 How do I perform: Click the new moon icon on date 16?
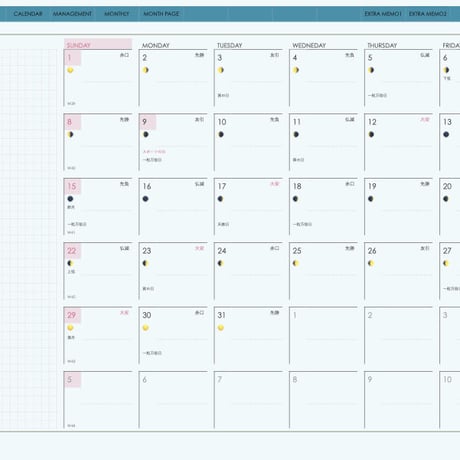146,199
